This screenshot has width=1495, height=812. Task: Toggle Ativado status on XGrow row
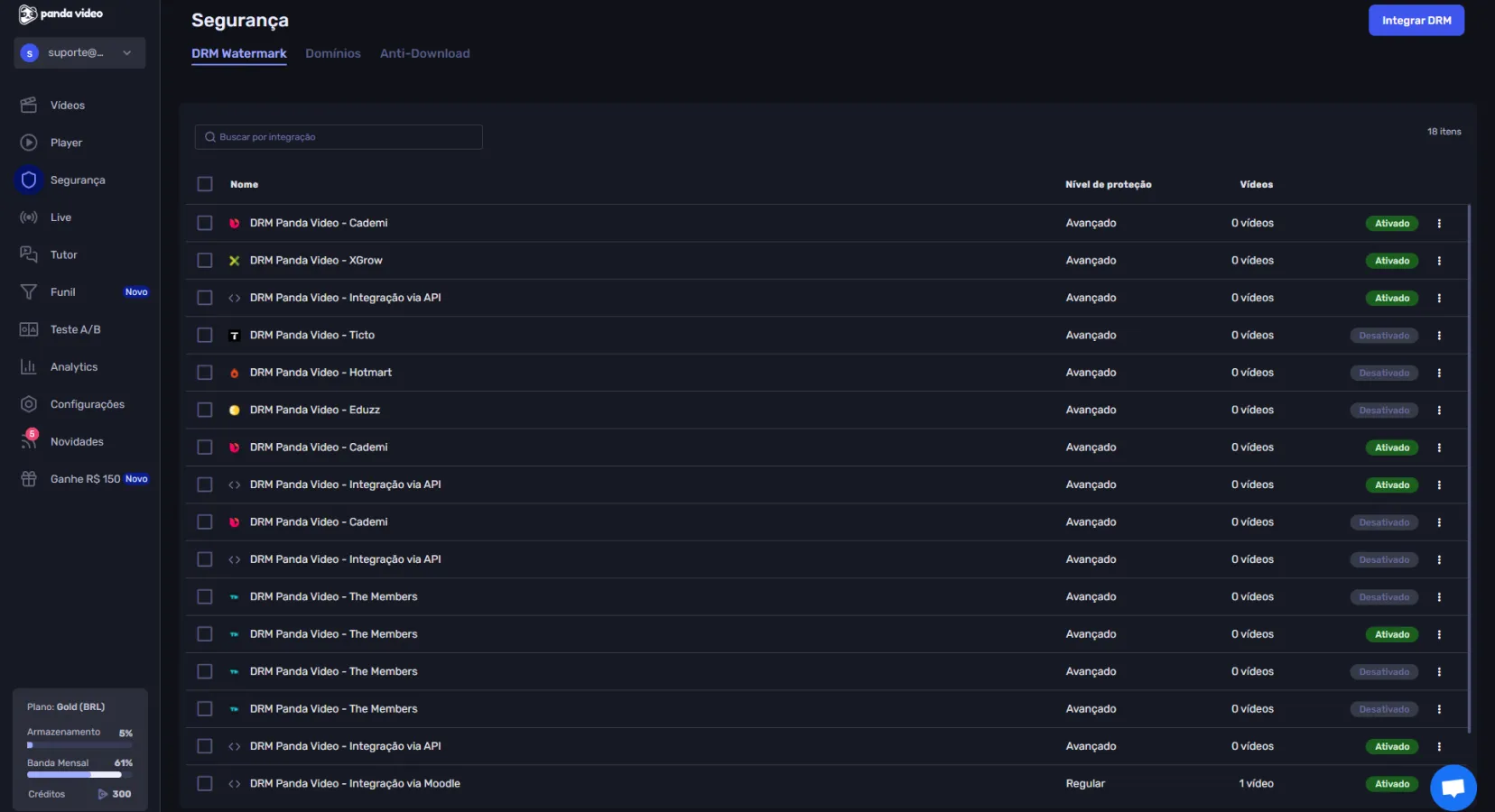click(x=1391, y=261)
